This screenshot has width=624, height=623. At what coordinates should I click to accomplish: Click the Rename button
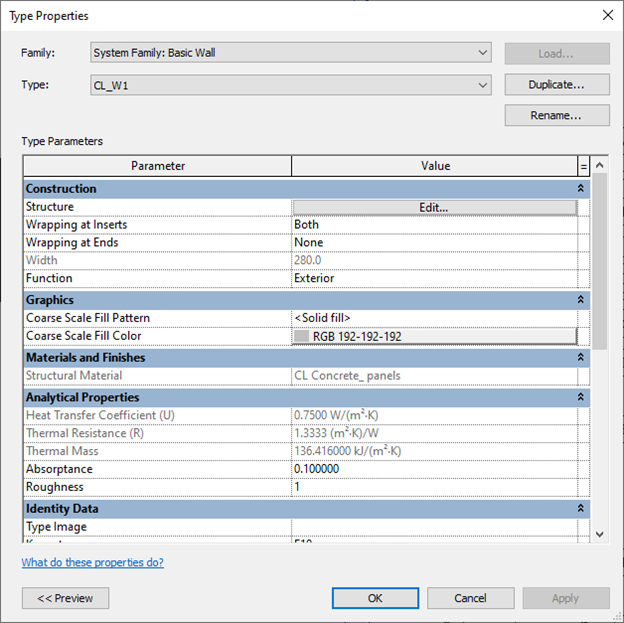[x=556, y=116]
